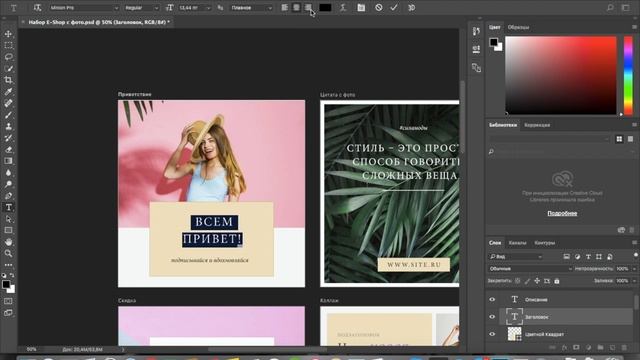
Task: Select the Crop tool
Action: [x=8, y=80]
